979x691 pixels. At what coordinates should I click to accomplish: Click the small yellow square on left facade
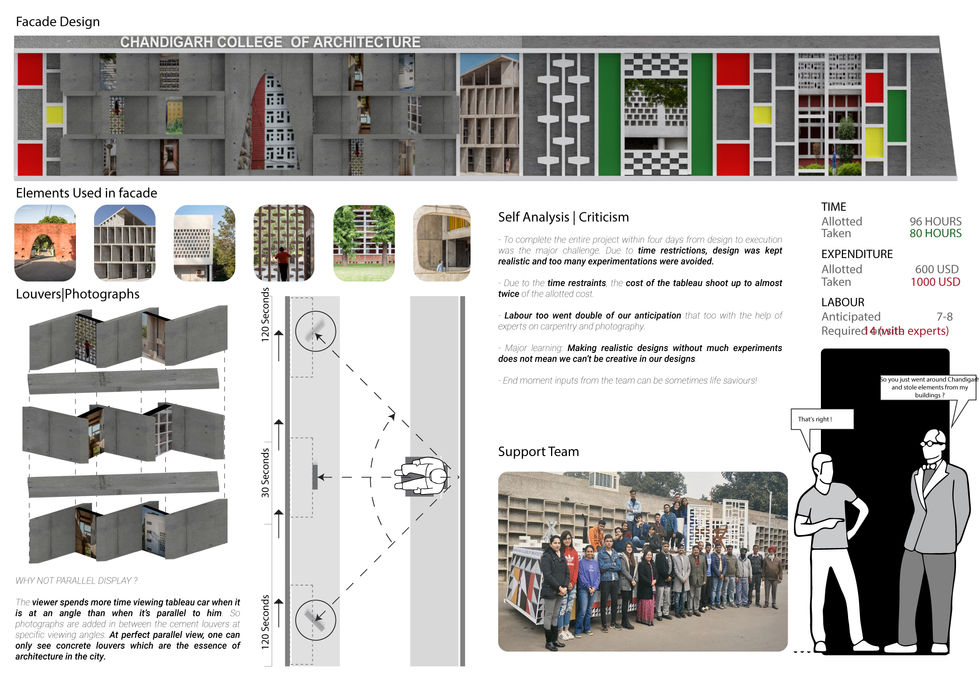tap(54, 115)
